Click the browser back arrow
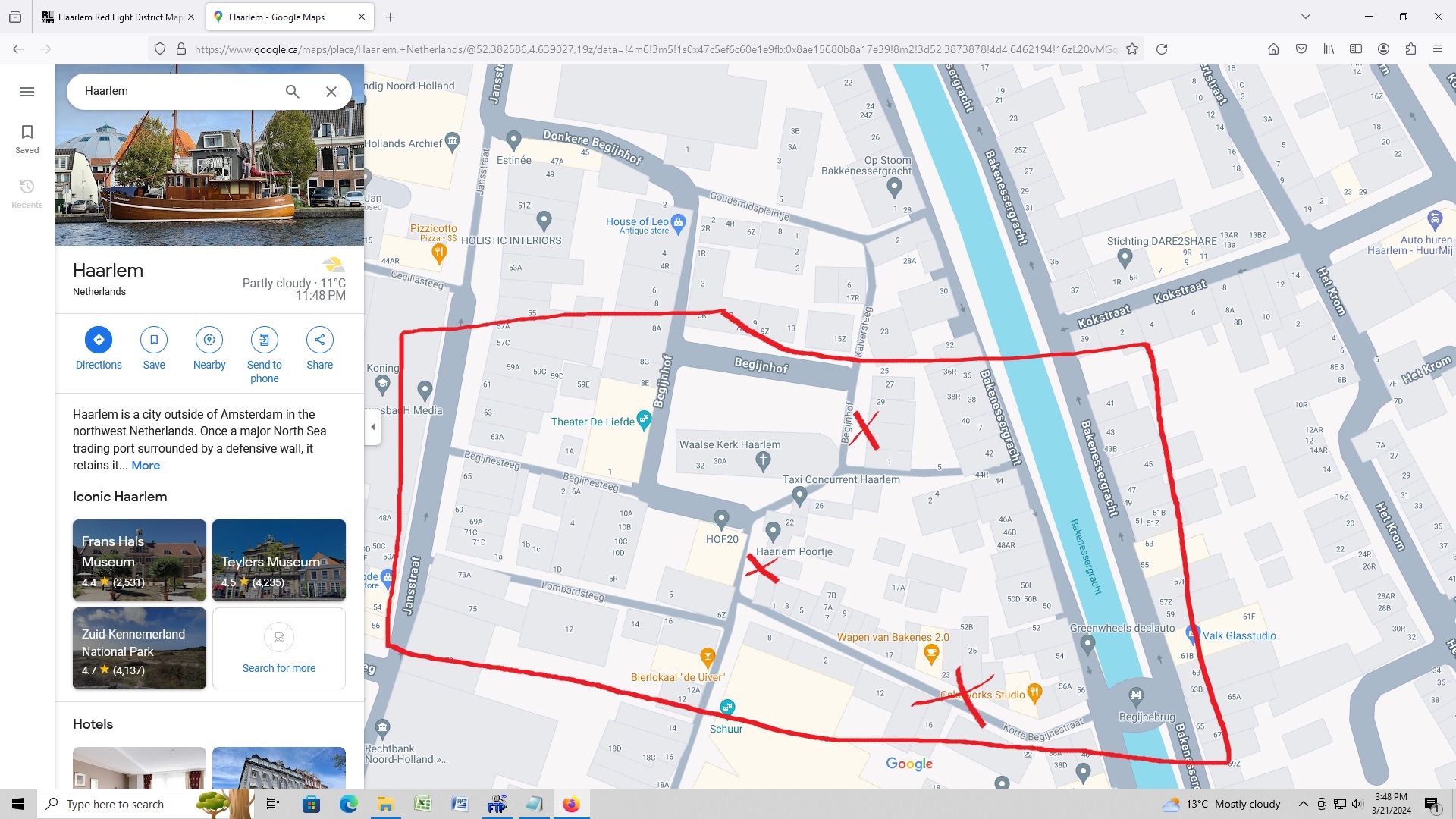 [x=18, y=49]
